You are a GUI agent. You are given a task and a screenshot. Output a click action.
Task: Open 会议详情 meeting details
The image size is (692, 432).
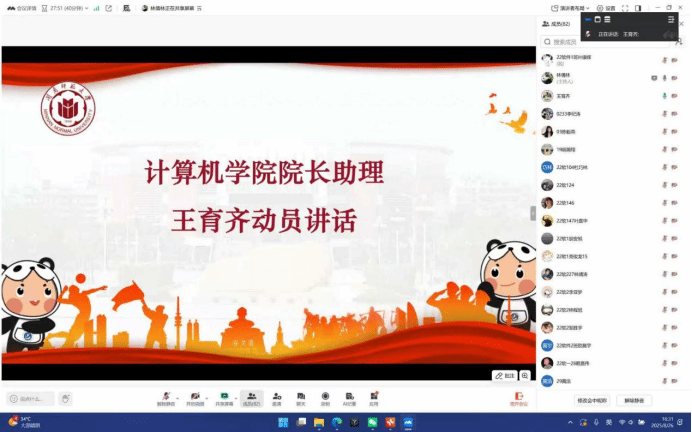tap(18, 7)
